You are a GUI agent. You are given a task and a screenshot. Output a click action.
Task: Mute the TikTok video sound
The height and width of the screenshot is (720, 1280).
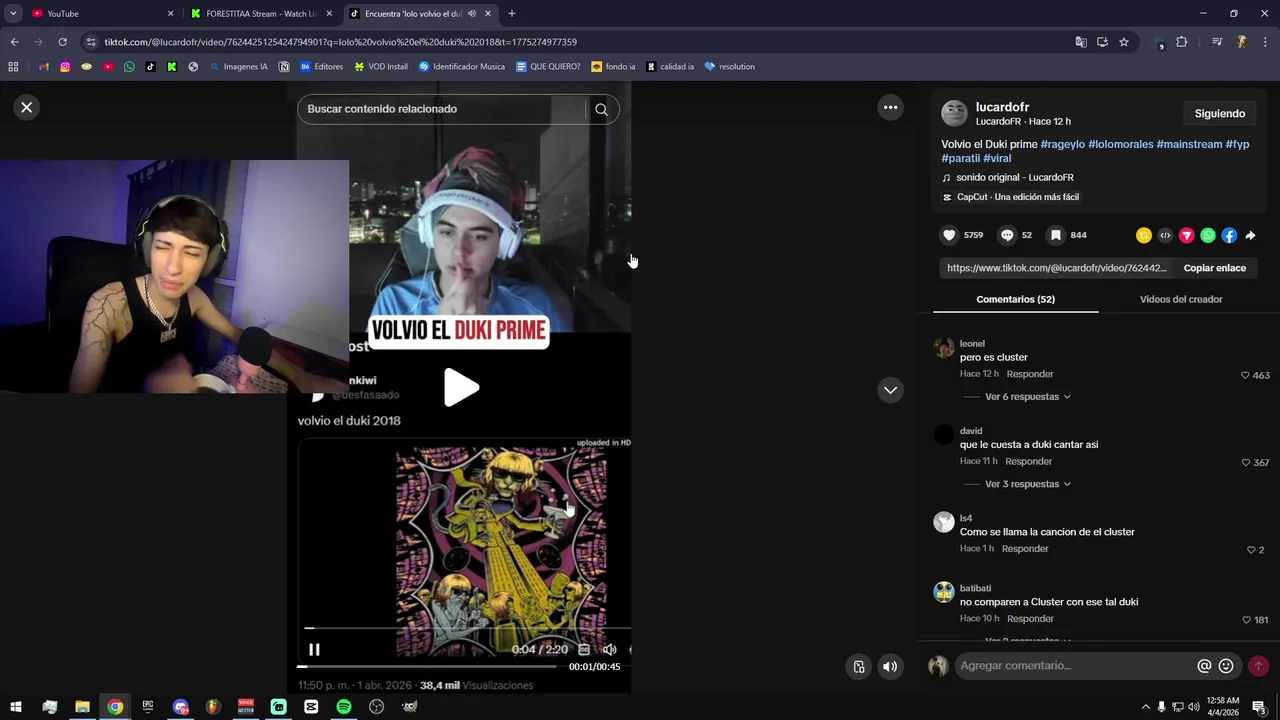click(x=890, y=667)
